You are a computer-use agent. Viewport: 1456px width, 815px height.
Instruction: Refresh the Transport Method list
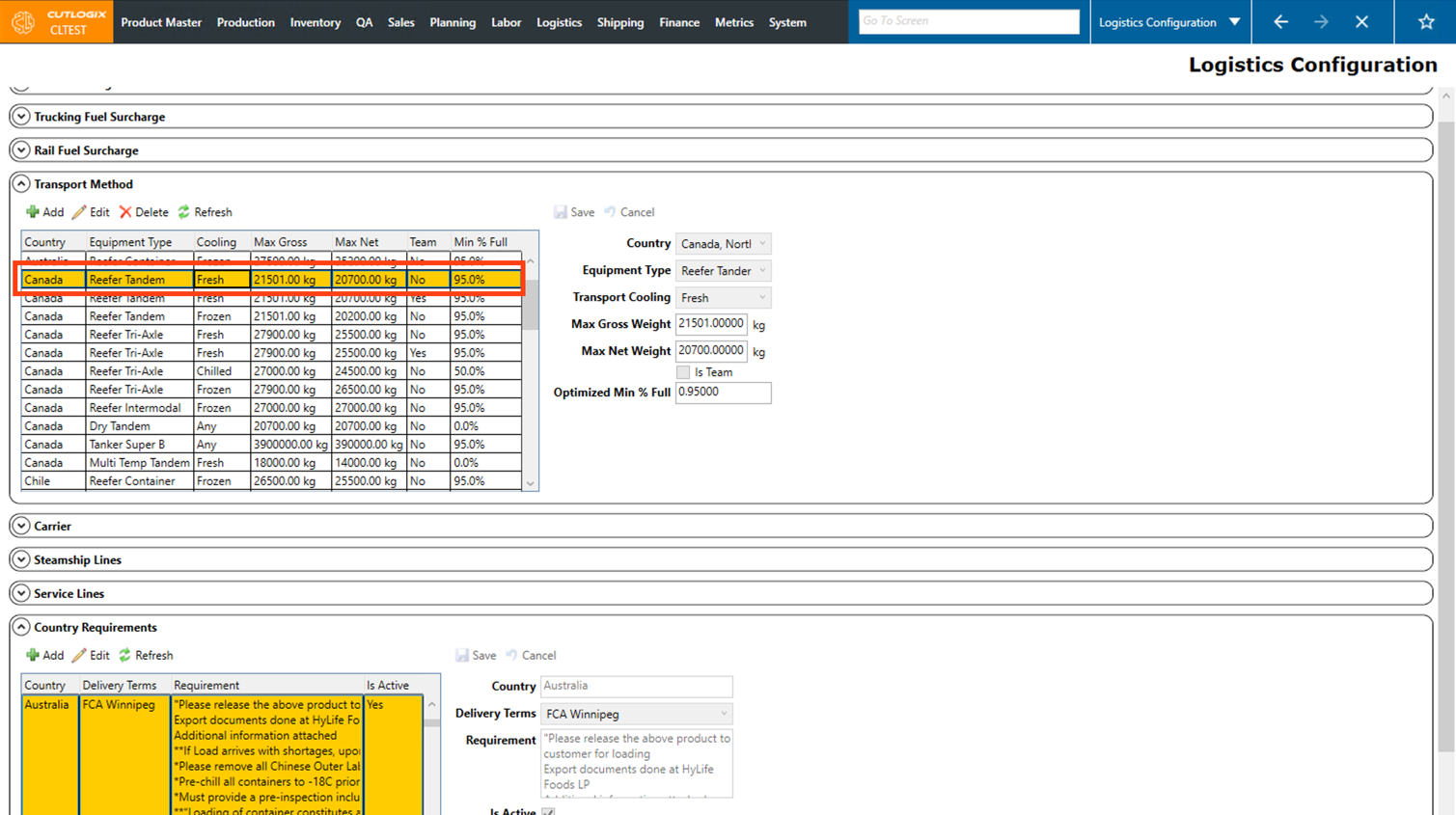pos(205,212)
